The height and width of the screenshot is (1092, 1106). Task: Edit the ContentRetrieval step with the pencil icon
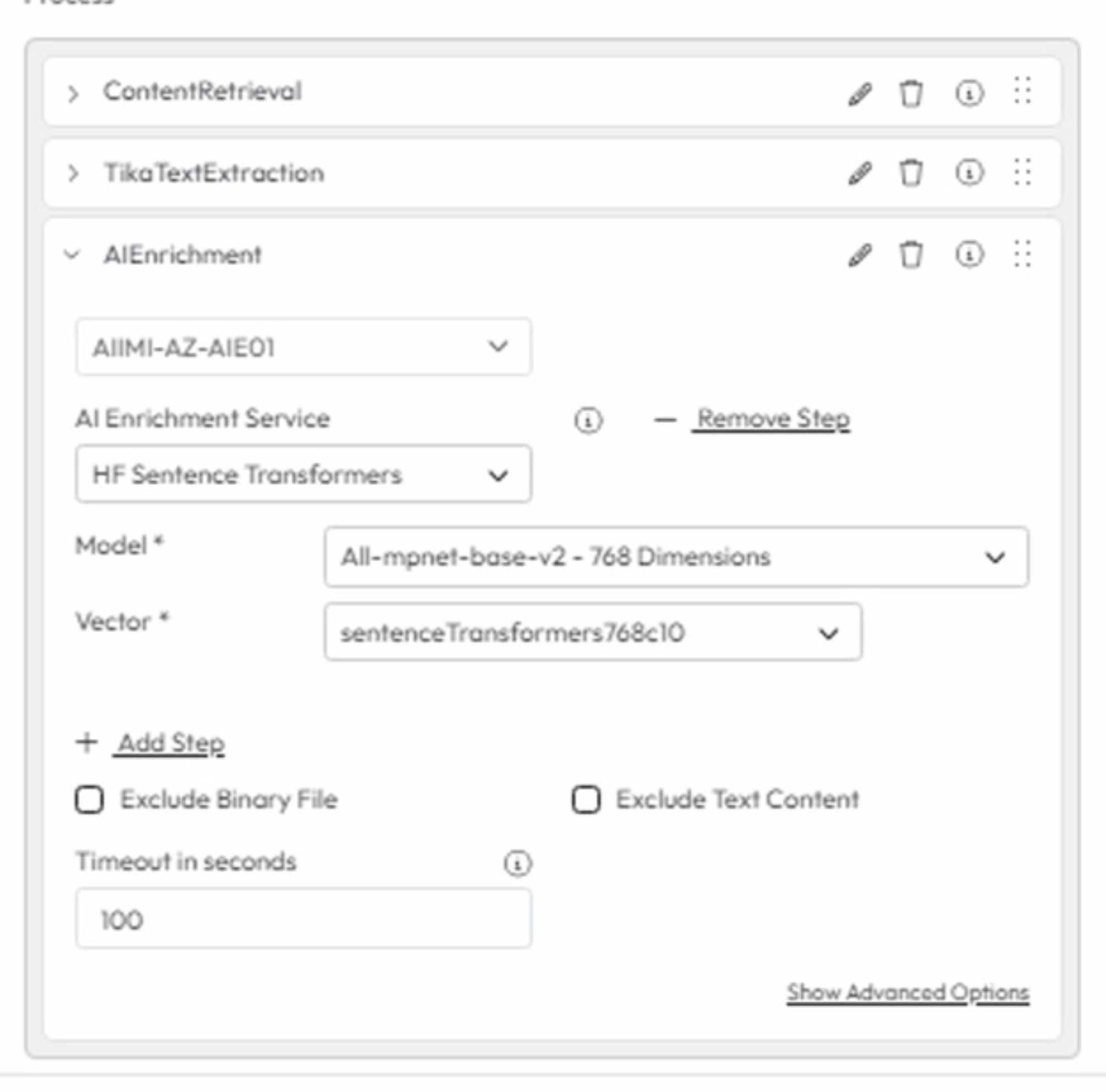pyautogui.click(x=859, y=95)
